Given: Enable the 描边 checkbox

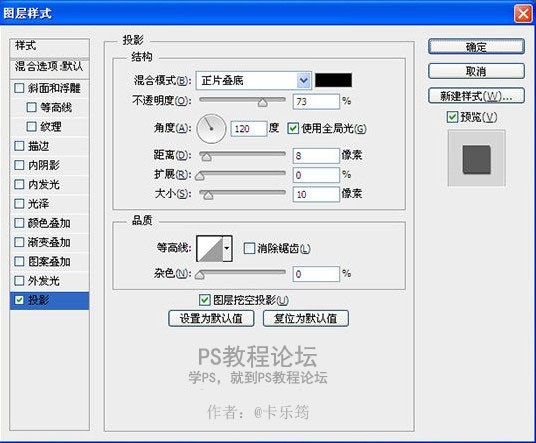Looking at the screenshot, I should point(19,146).
